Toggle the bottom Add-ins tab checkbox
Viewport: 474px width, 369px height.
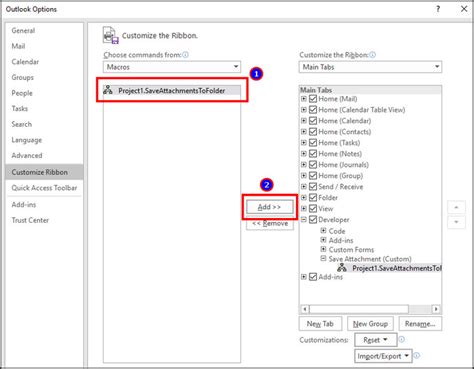pos(313,277)
